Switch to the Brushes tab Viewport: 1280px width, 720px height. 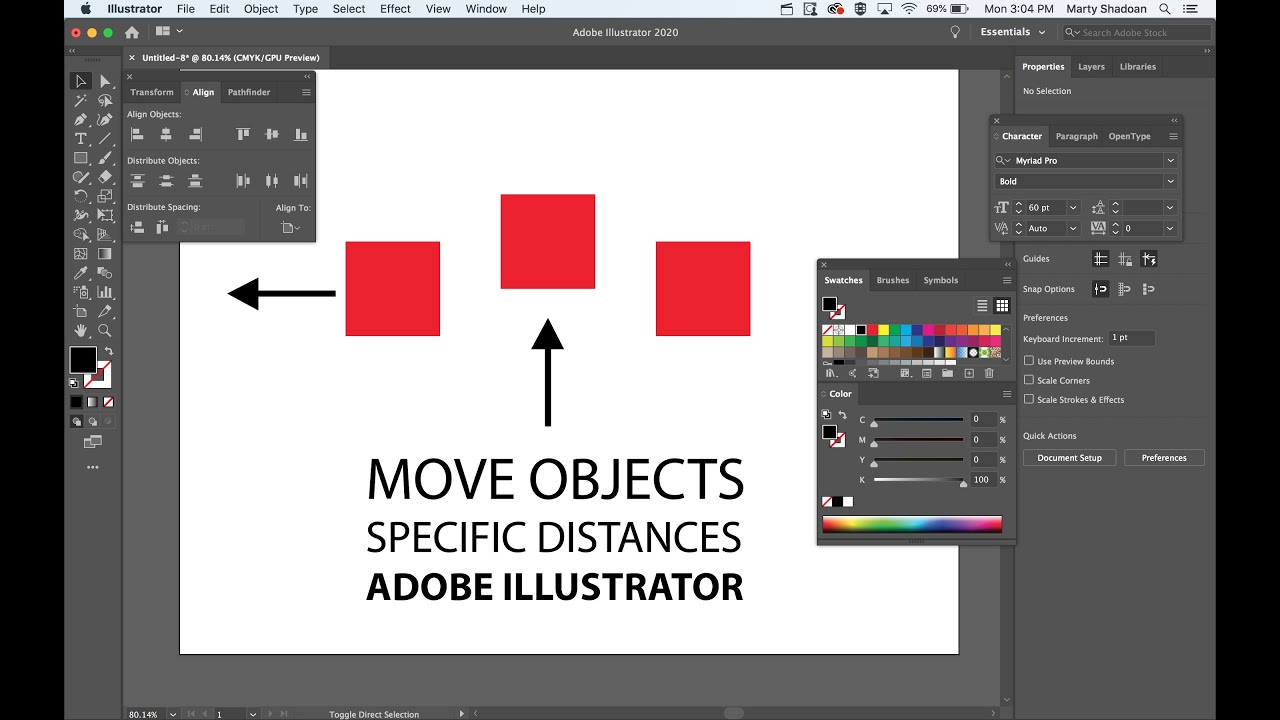point(893,280)
